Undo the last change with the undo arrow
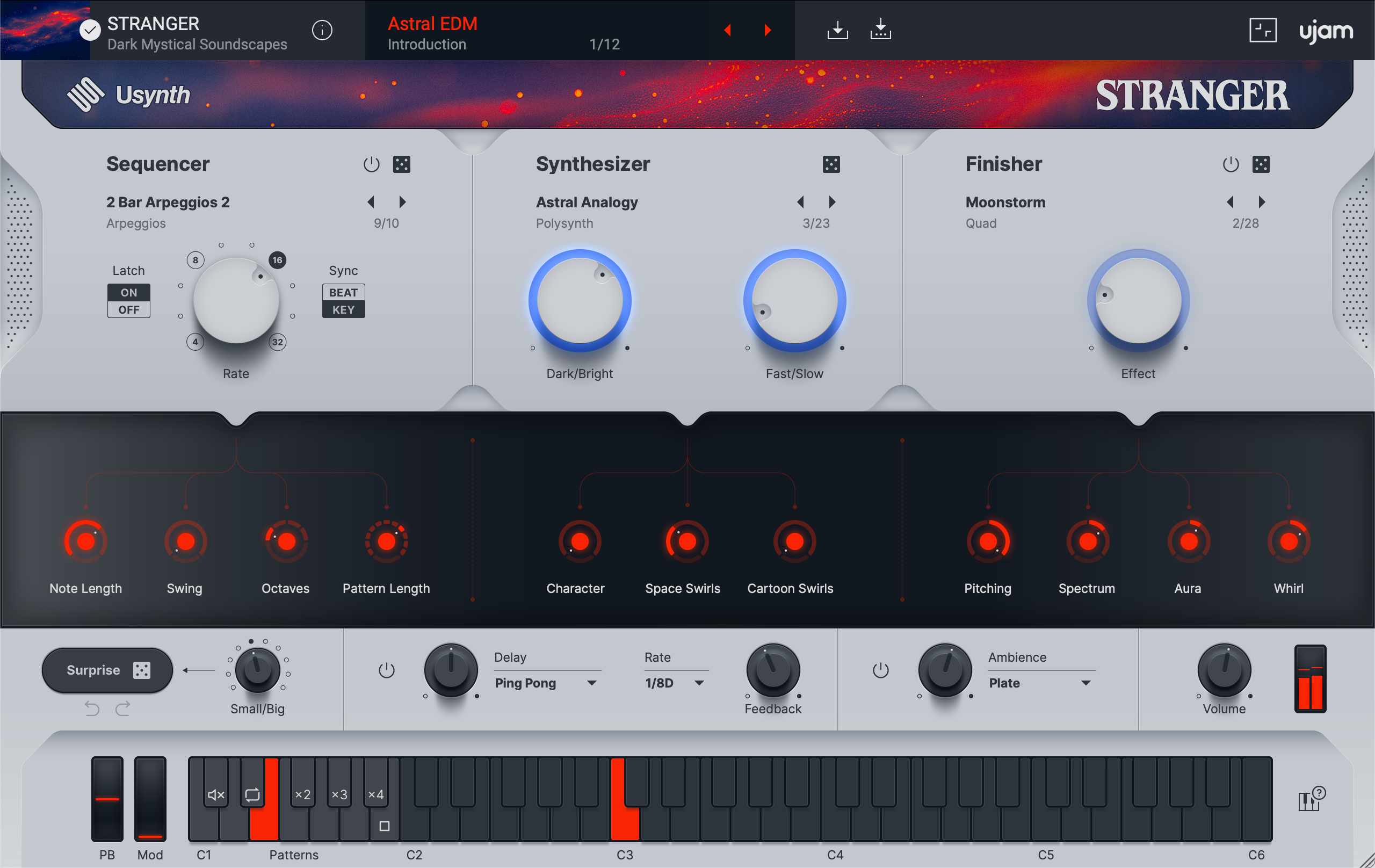The image size is (1375, 868). click(x=91, y=708)
